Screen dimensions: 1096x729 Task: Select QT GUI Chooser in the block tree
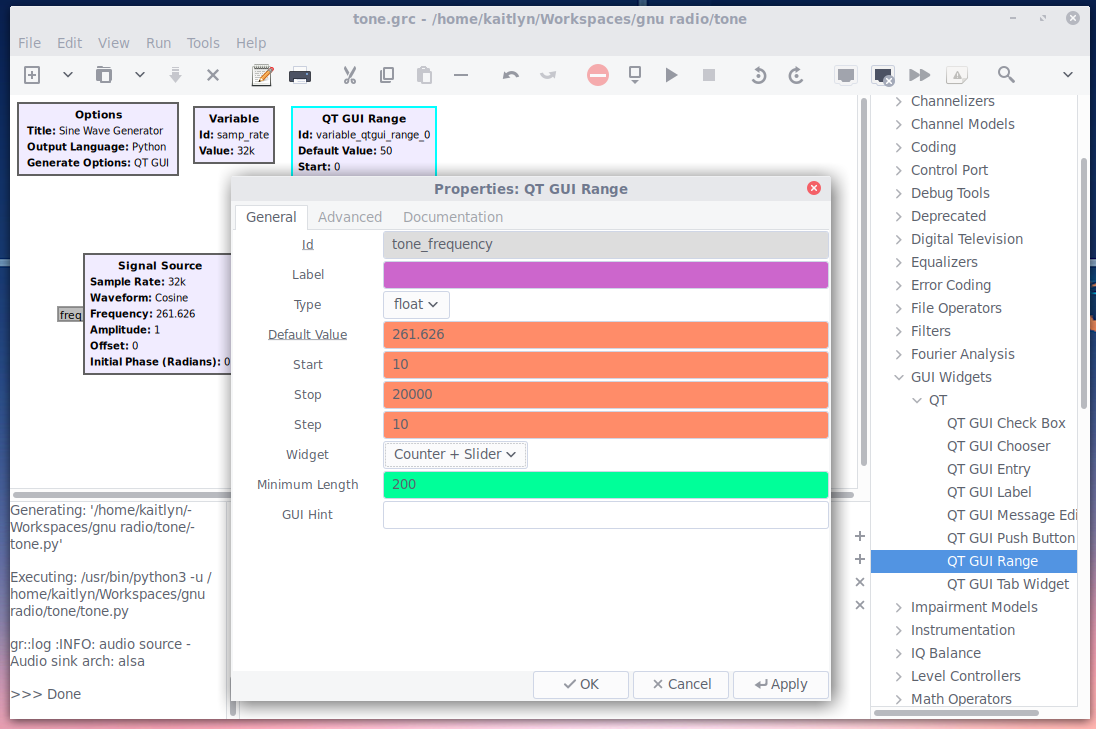pyautogui.click(x=998, y=446)
